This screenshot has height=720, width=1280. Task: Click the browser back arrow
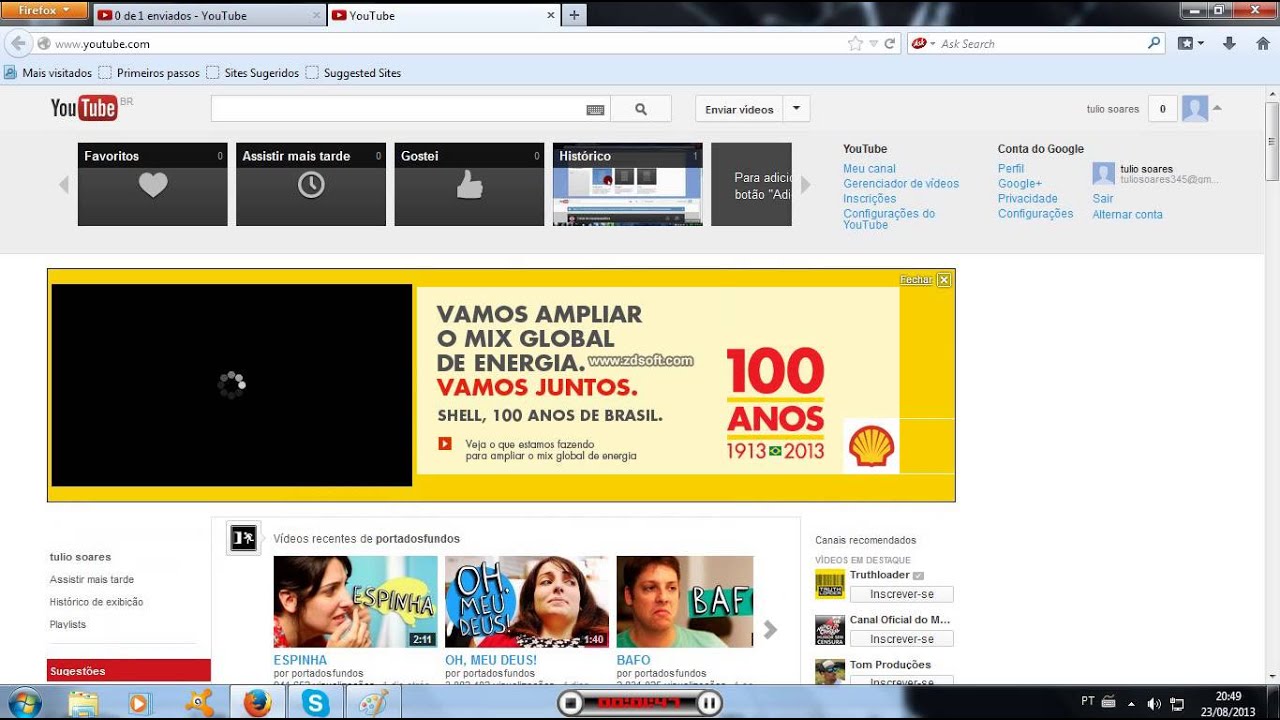pos(17,44)
